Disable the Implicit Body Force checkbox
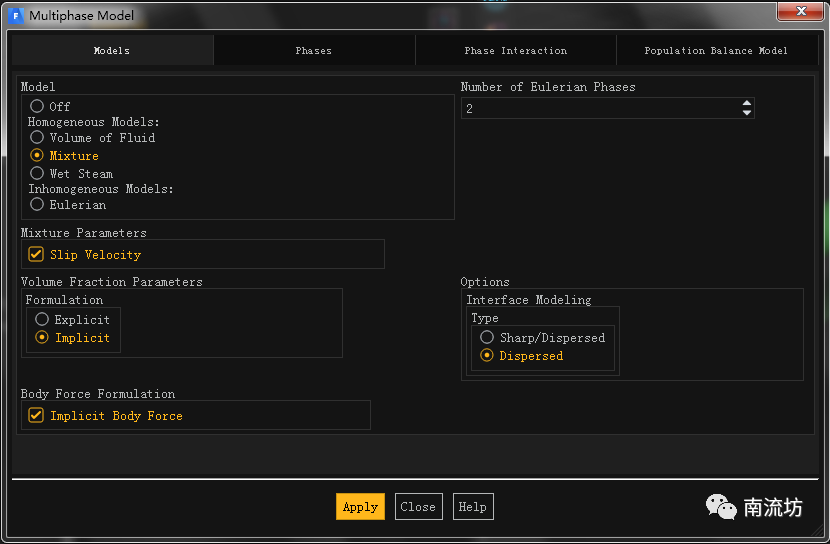This screenshot has width=830, height=544. [x=36, y=415]
